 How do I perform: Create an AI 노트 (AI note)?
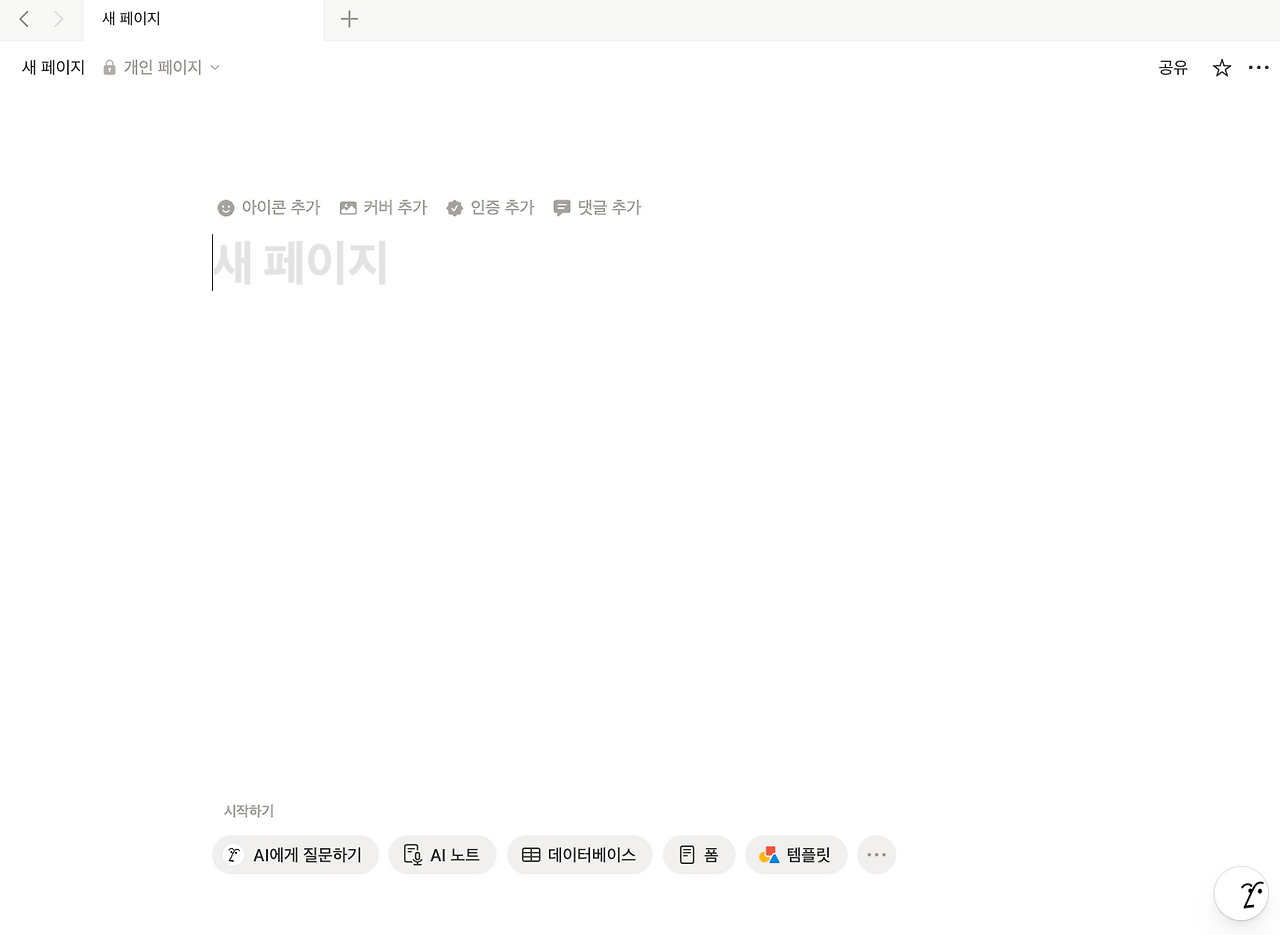(x=442, y=855)
